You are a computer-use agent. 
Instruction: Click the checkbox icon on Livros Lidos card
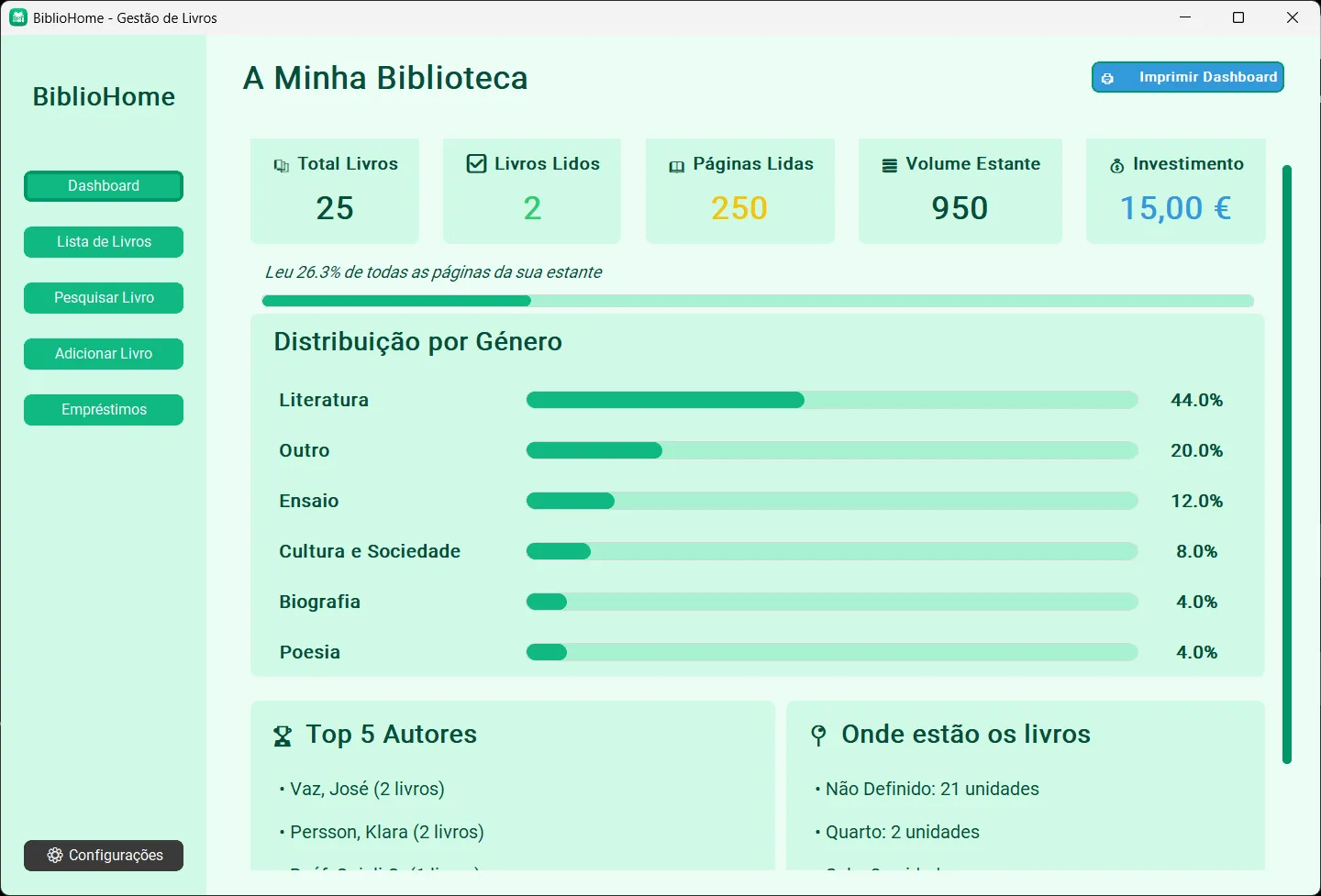pyautogui.click(x=476, y=163)
